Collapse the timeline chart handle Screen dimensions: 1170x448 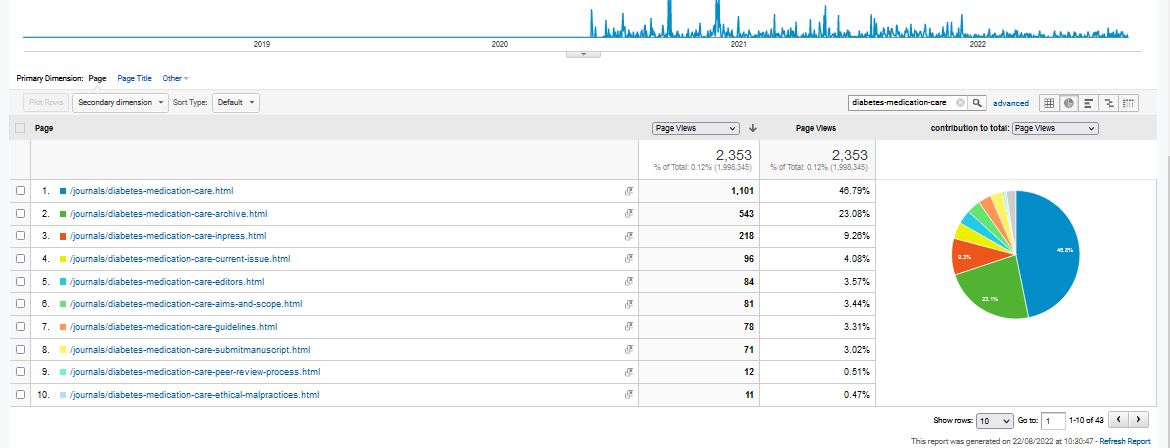584,54
